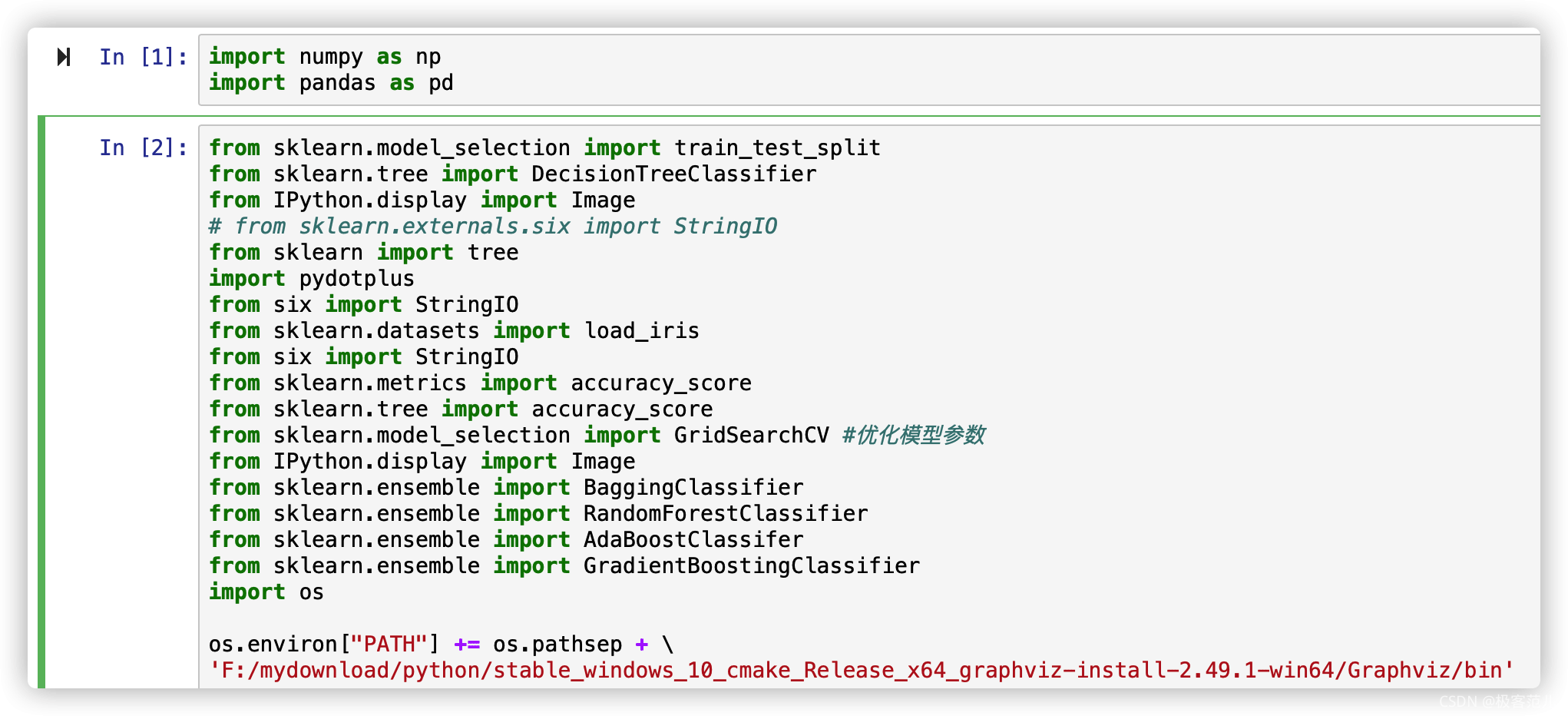This screenshot has width=1568, height=716.
Task: Click inside the first code cell input area
Action: [869, 70]
